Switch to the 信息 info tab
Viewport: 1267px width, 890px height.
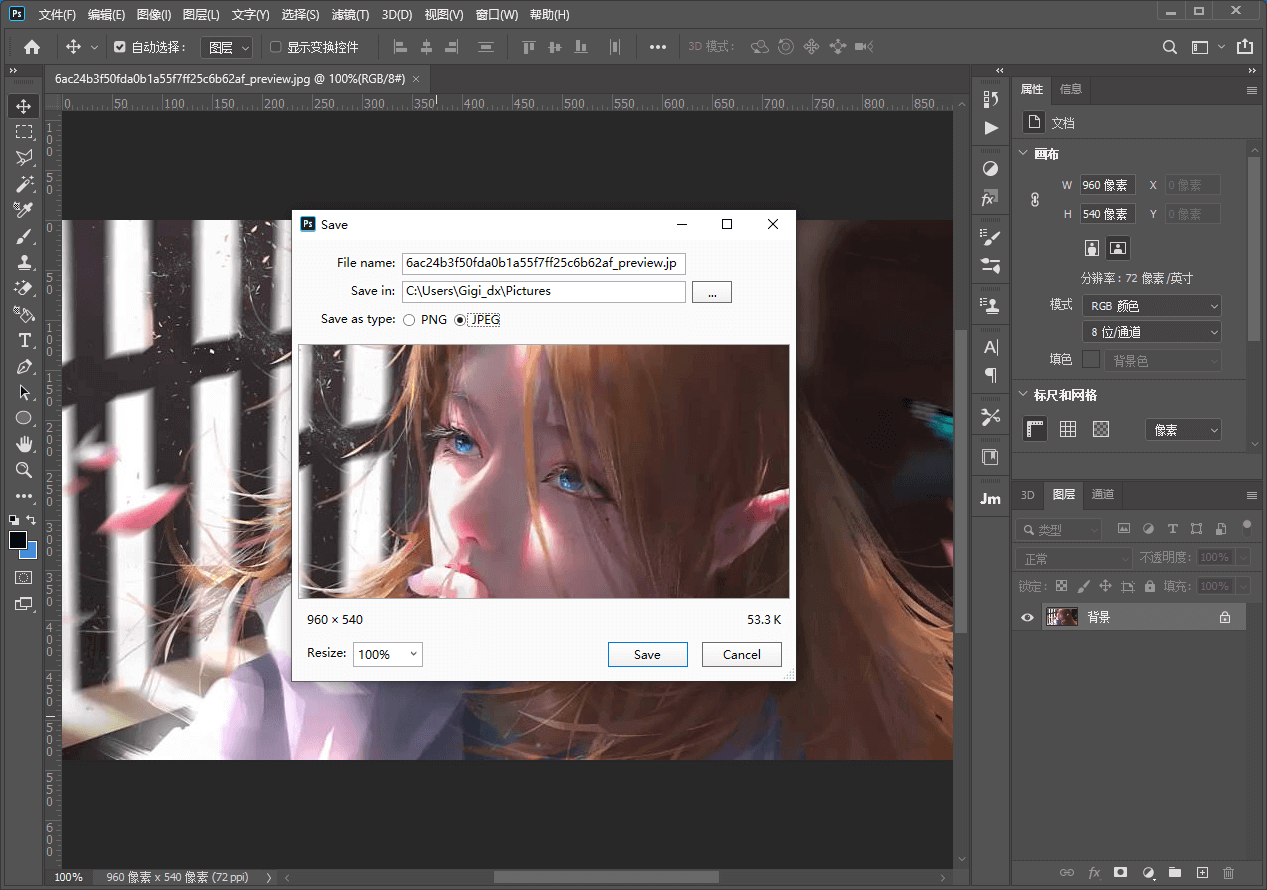pyautogui.click(x=1071, y=89)
